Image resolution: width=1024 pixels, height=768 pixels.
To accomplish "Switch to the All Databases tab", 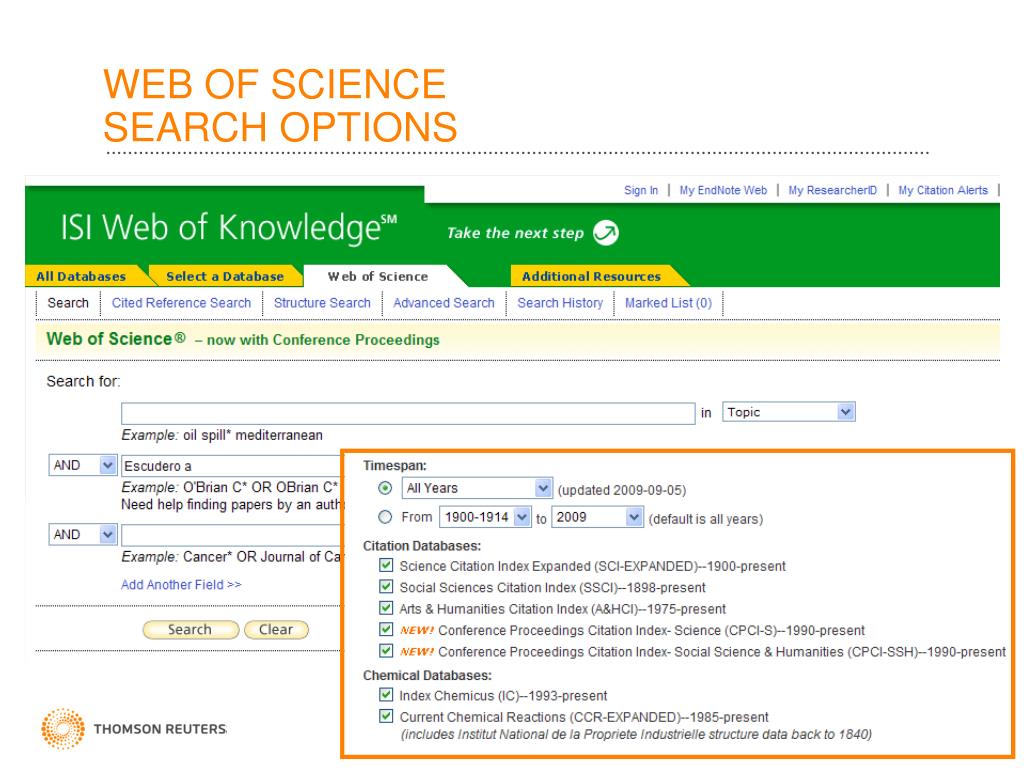I will 81,276.
